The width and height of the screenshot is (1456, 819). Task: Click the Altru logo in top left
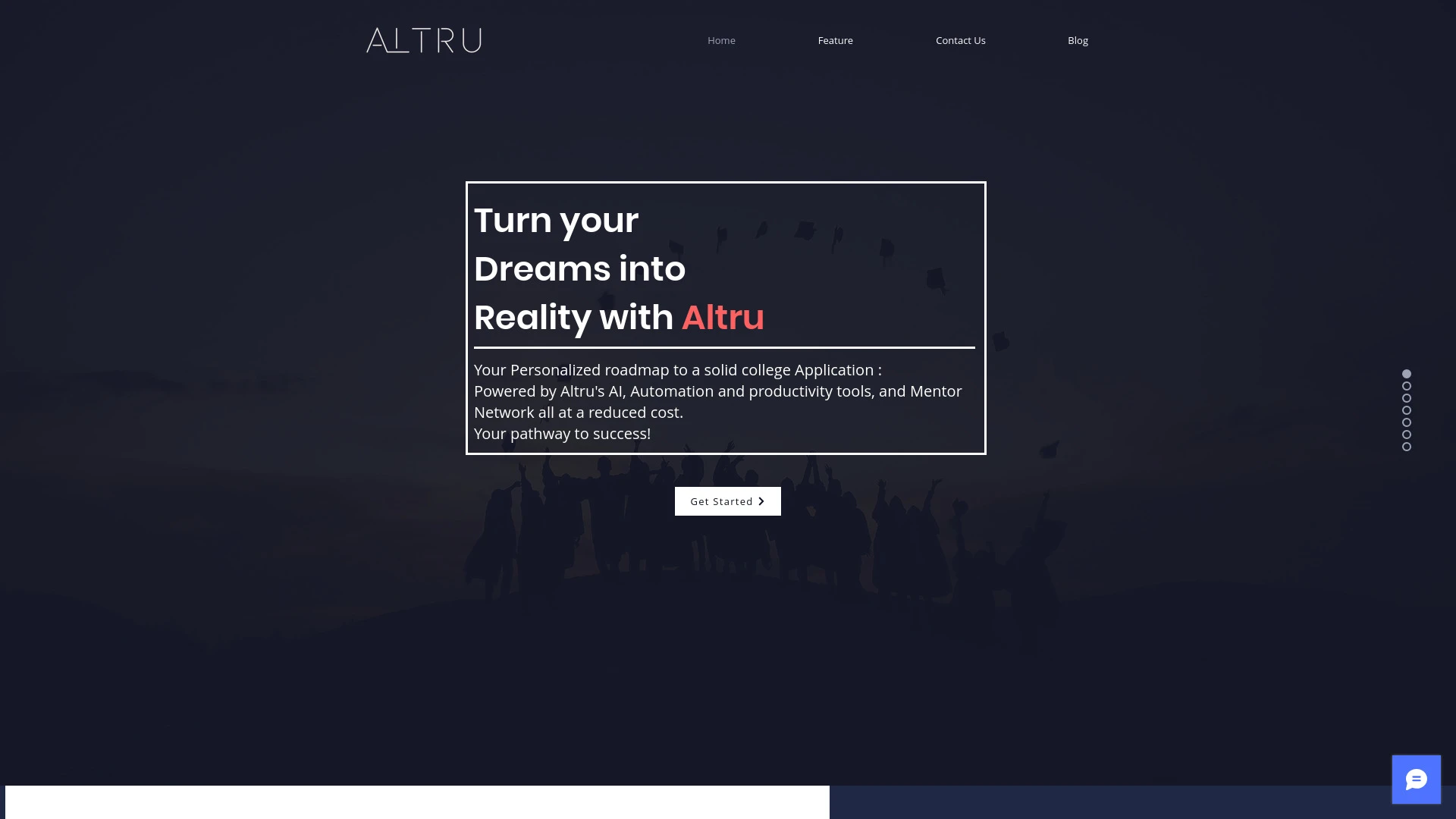(x=424, y=40)
